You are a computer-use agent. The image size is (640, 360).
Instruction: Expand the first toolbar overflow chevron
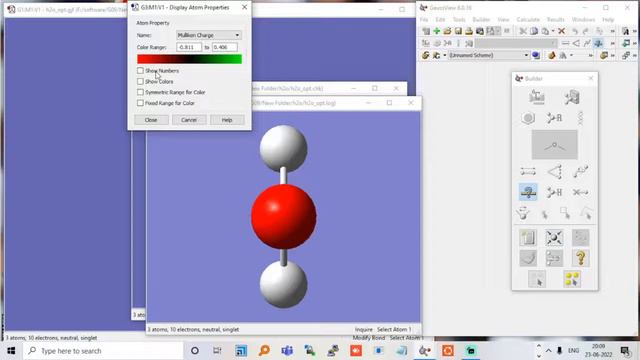point(612,31)
